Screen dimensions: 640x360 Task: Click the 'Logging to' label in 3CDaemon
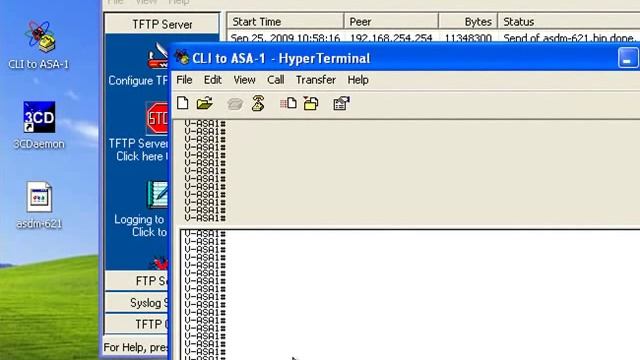[139, 219]
